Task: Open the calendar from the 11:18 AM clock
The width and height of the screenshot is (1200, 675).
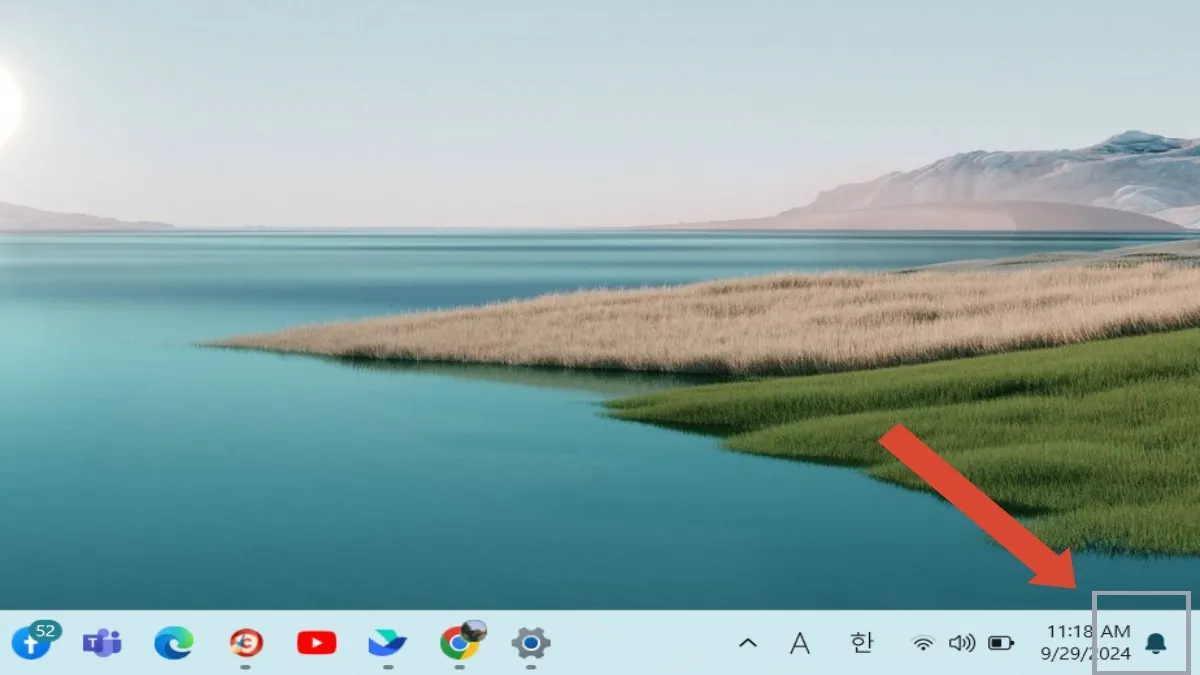Action: (x=1088, y=643)
